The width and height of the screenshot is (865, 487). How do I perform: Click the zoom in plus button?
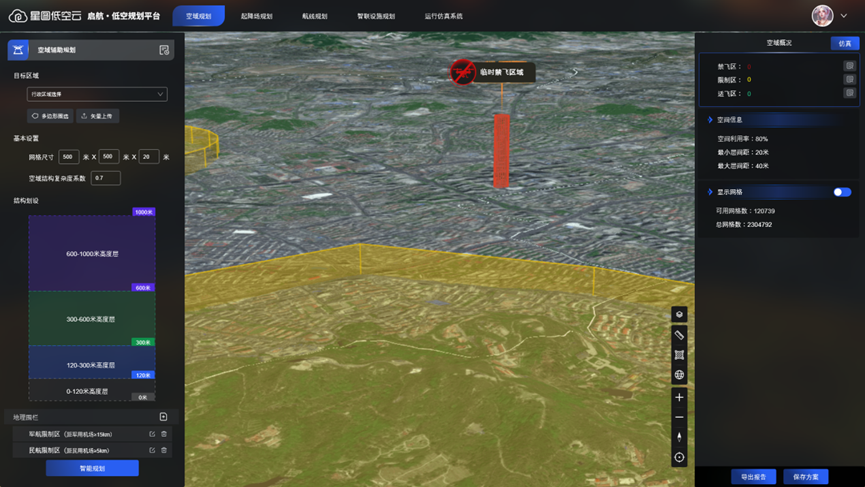pos(679,397)
